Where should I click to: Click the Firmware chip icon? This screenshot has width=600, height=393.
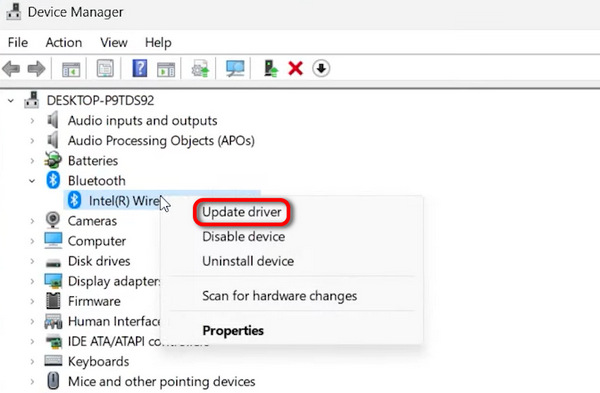53,301
